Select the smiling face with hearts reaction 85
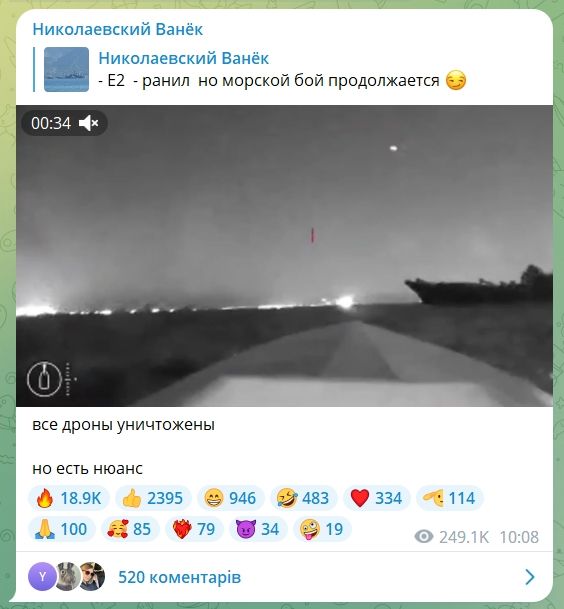This screenshot has height=609, width=564. pyautogui.click(x=130, y=529)
